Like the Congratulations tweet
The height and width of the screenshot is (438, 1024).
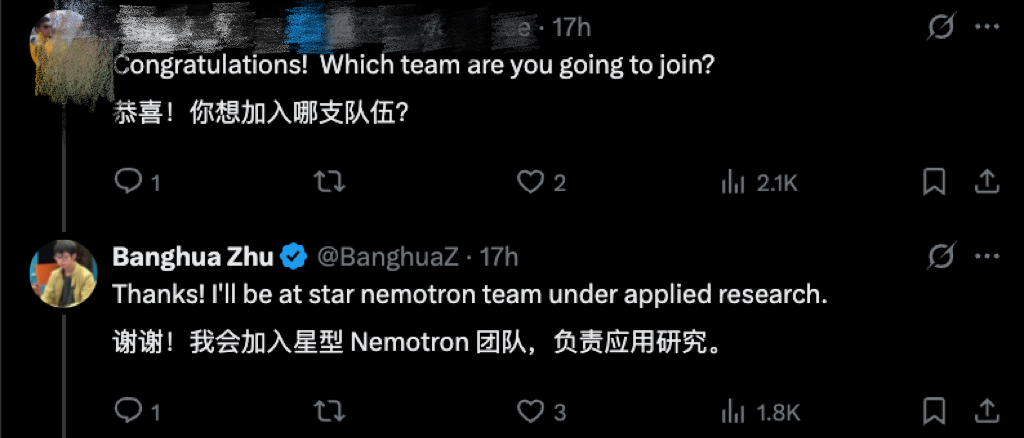[530, 182]
